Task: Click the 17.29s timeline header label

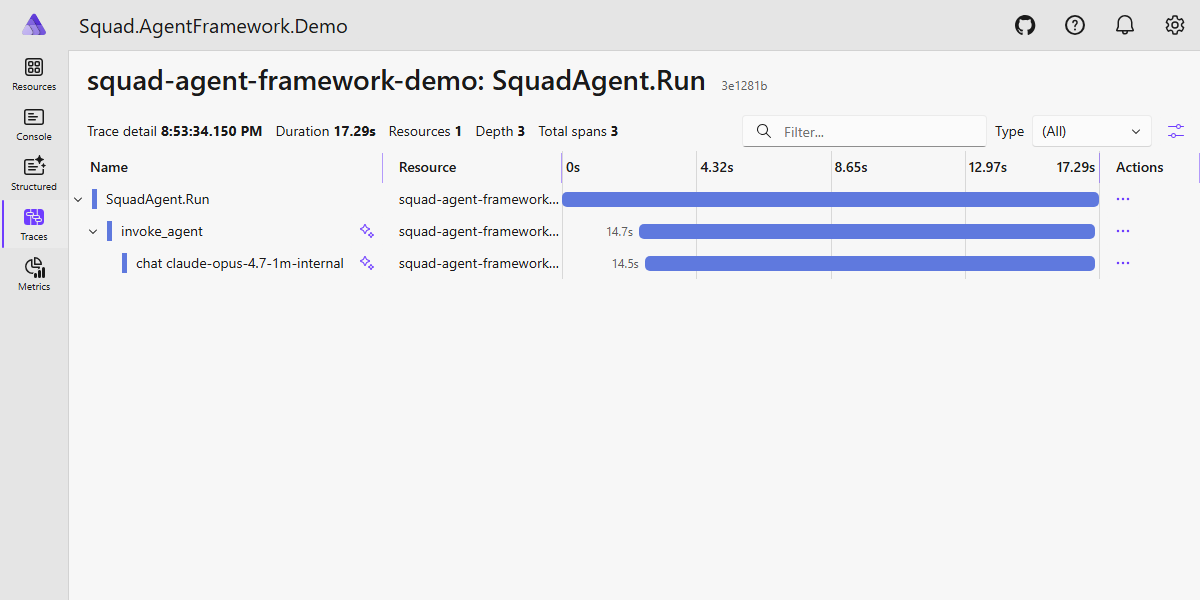Action: [1076, 167]
